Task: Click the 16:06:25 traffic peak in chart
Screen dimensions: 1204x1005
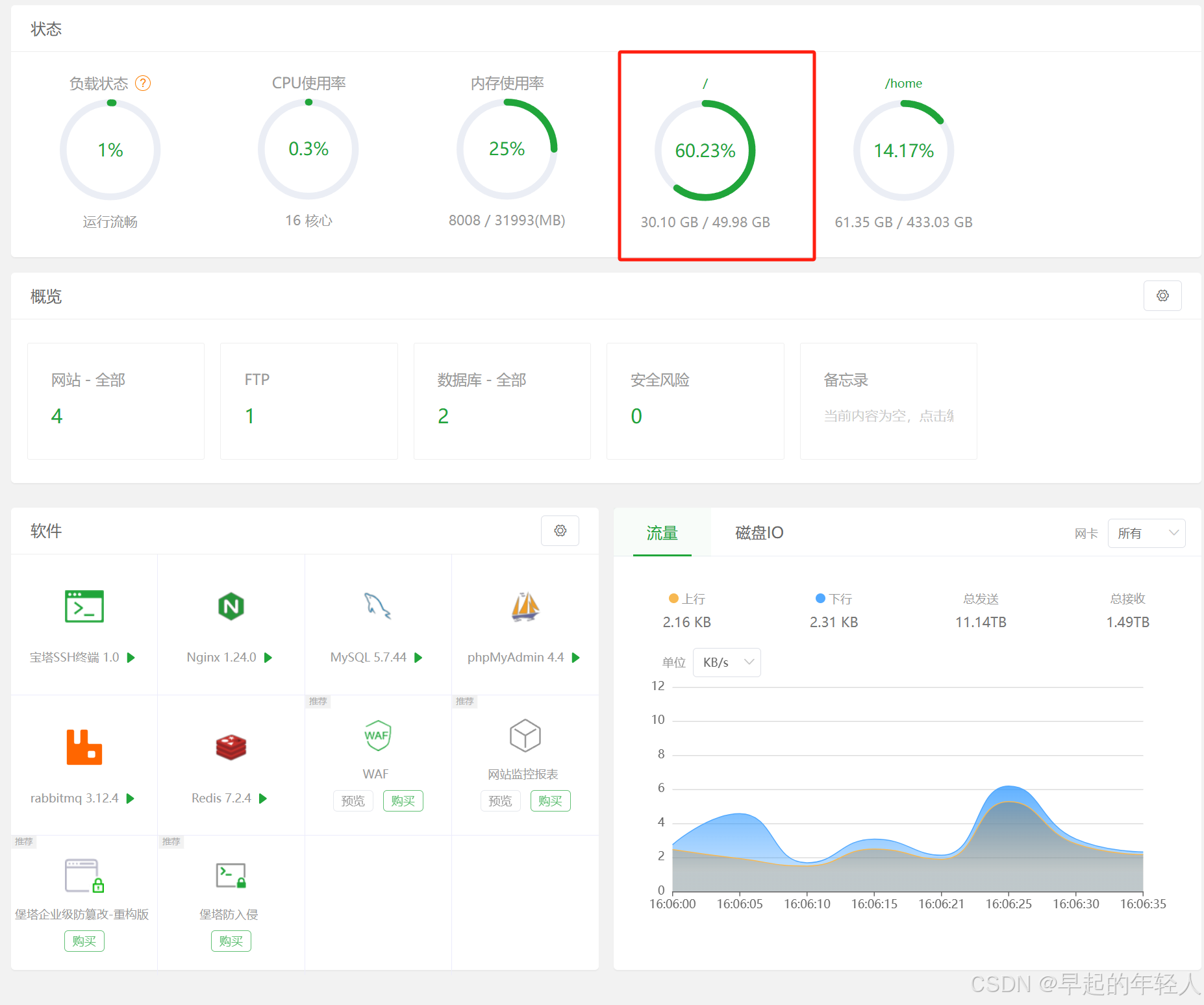Action: 1009,788
